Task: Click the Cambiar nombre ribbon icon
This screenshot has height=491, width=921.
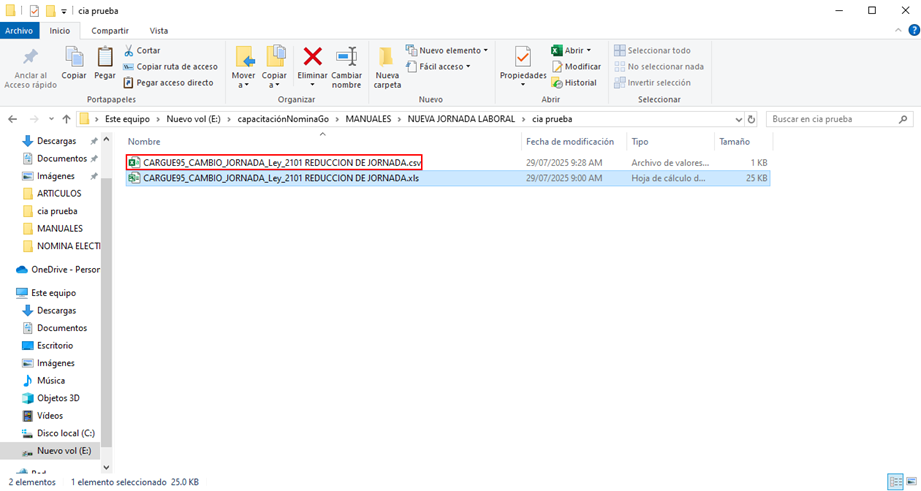Action: pos(346,57)
